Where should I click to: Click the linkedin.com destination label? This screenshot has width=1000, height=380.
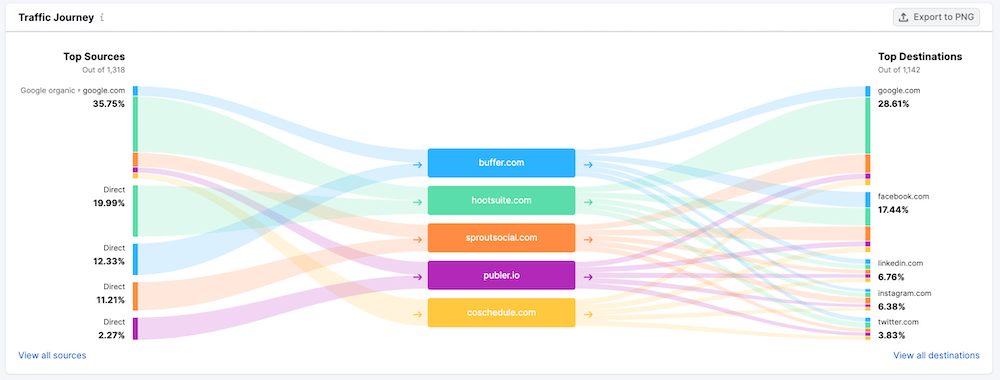(901, 263)
